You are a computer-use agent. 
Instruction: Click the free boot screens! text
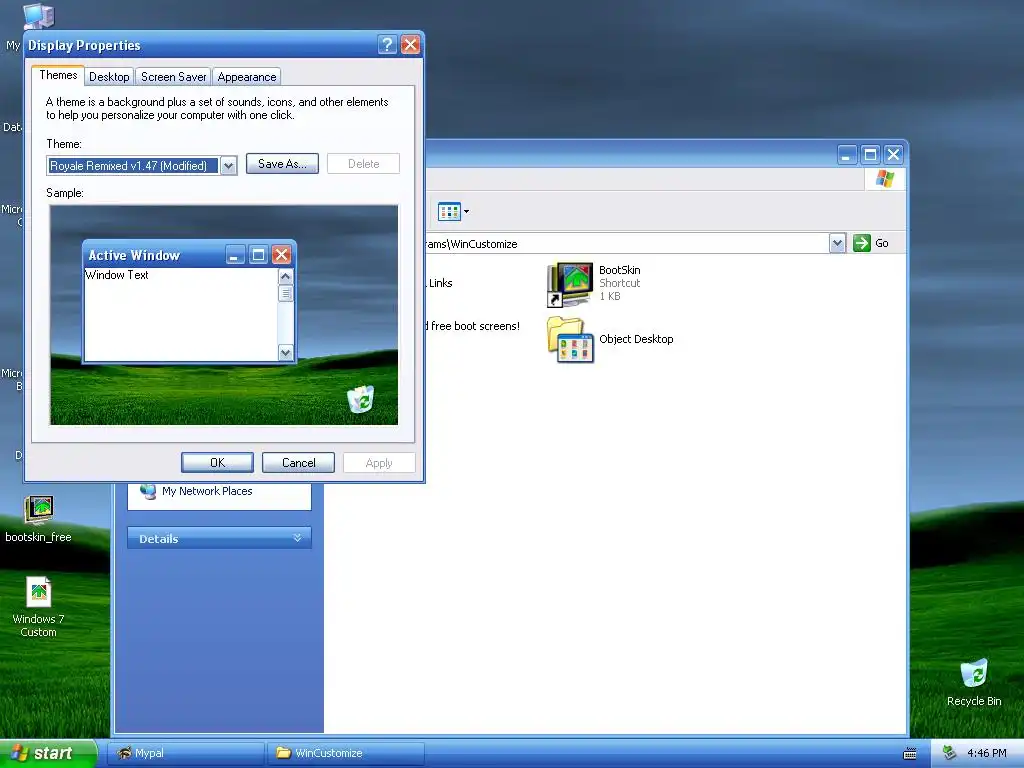pos(475,326)
